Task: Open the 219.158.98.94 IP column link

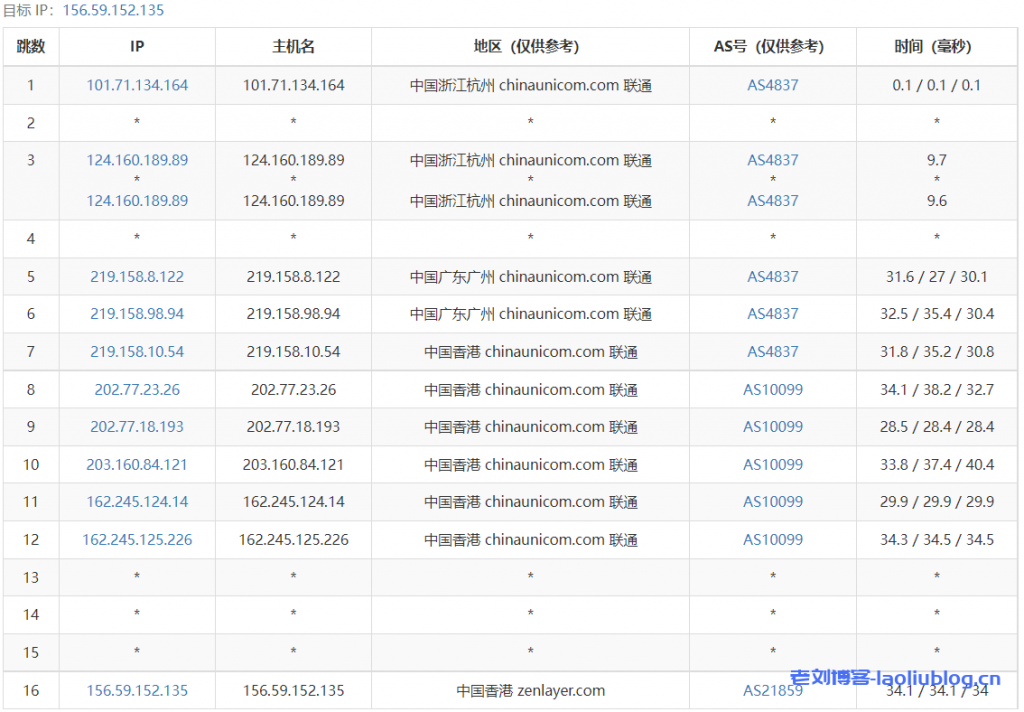Action: [x=137, y=314]
